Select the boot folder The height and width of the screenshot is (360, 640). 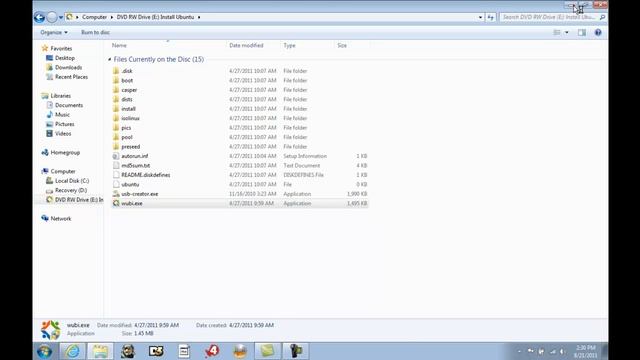coord(127,80)
